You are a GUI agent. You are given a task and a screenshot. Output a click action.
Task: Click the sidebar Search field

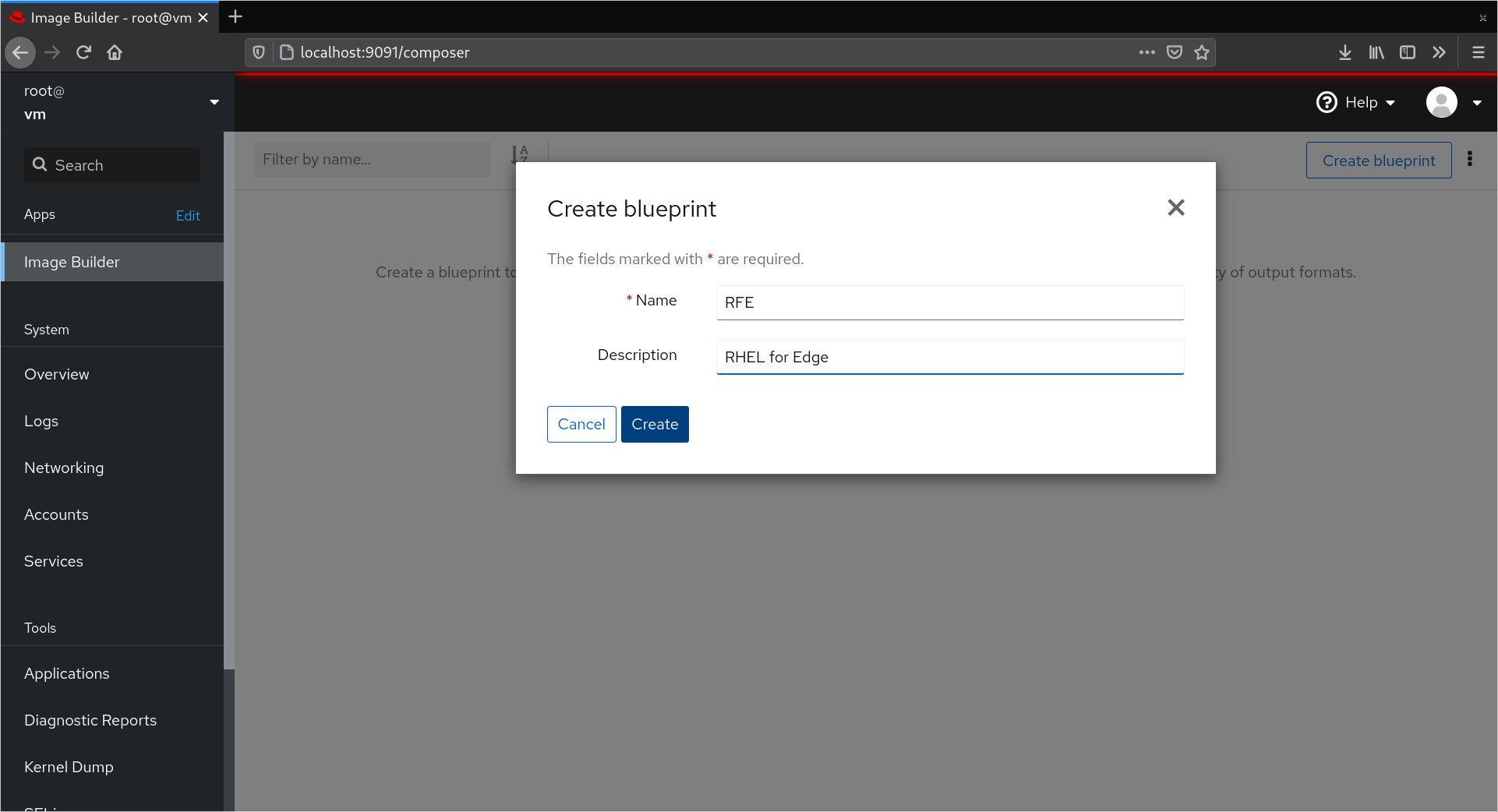[112, 165]
